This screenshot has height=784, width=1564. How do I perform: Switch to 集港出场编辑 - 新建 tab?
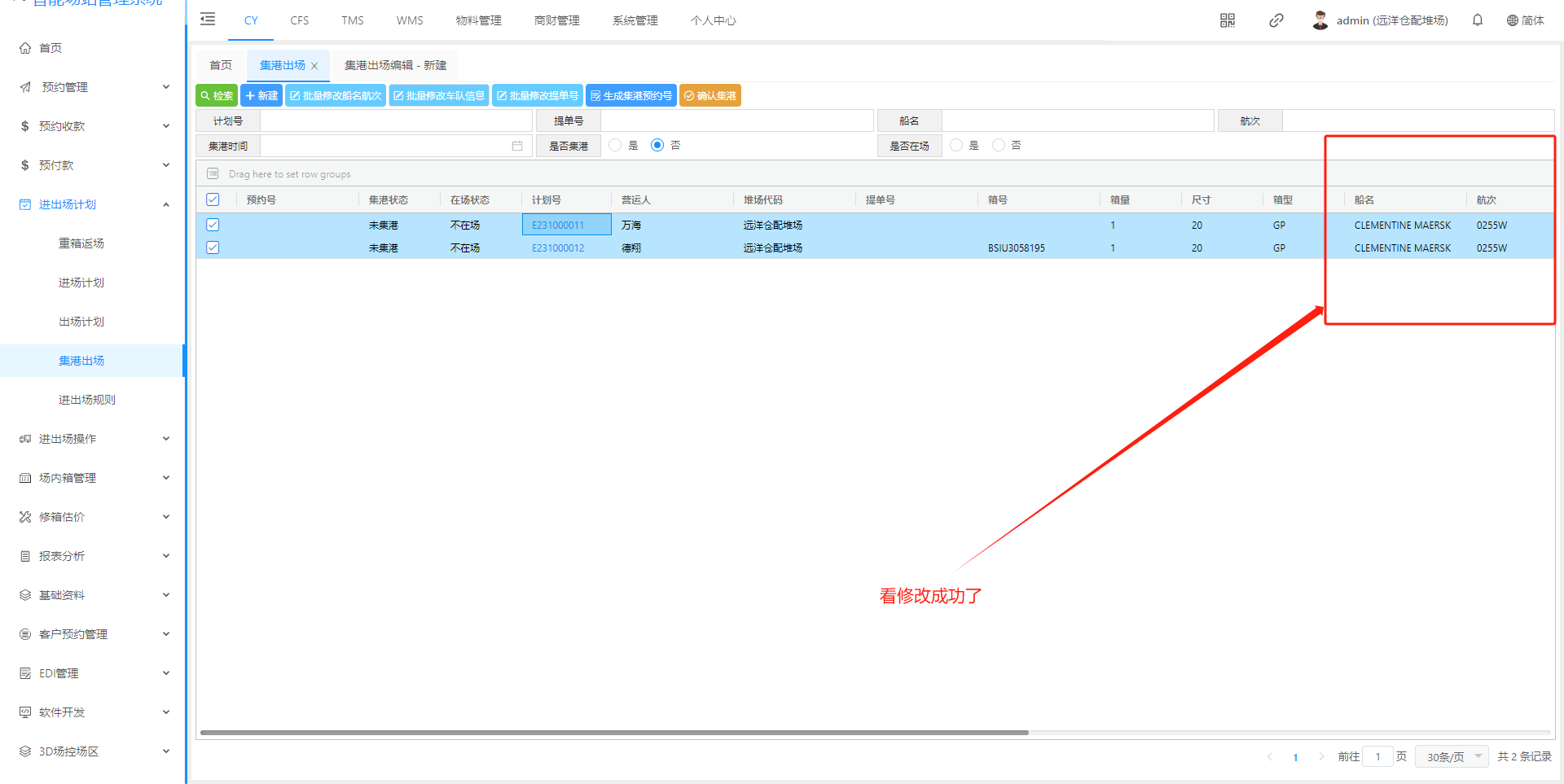[x=395, y=65]
